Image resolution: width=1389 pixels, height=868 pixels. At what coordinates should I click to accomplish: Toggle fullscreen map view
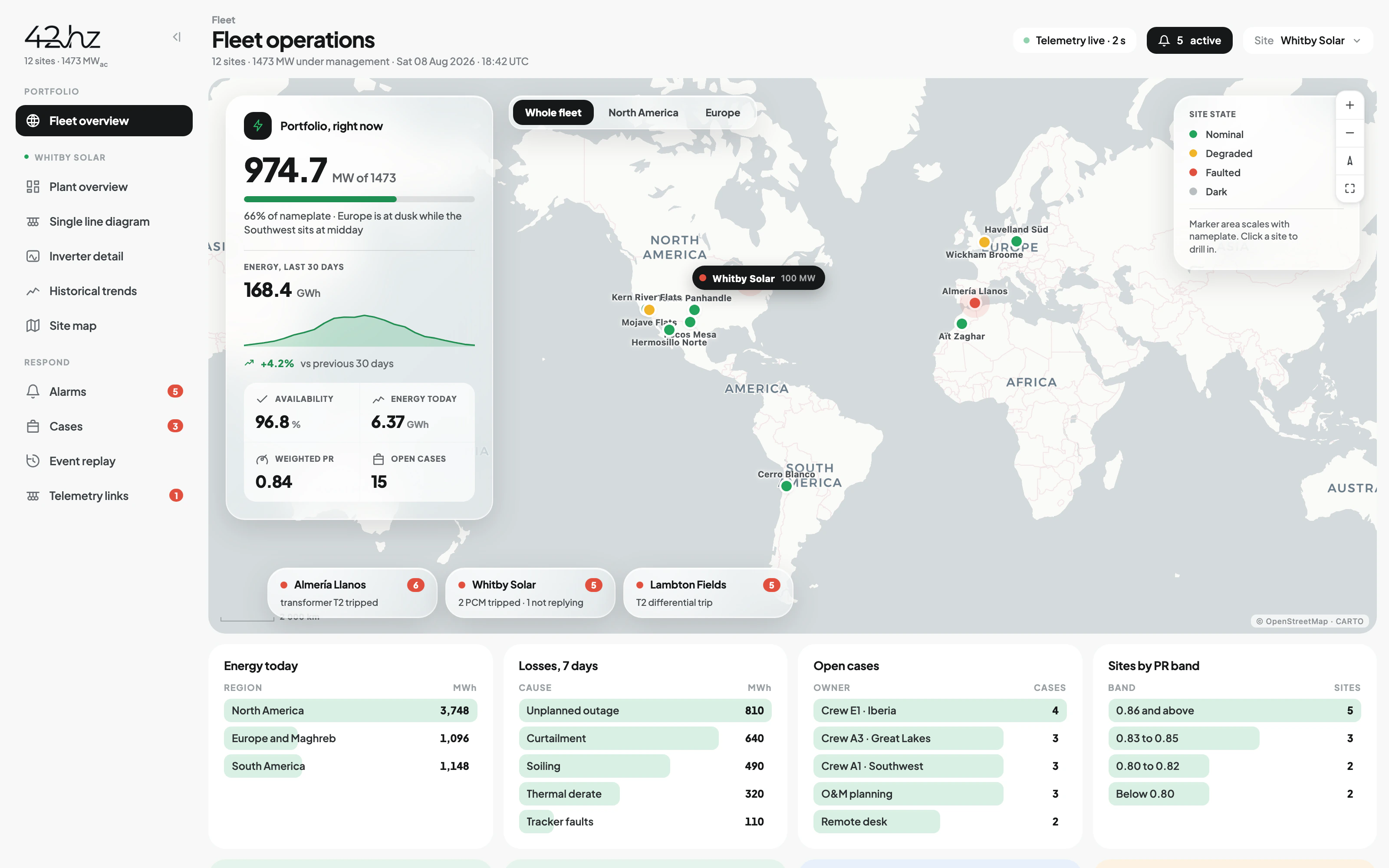pyautogui.click(x=1350, y=188)
